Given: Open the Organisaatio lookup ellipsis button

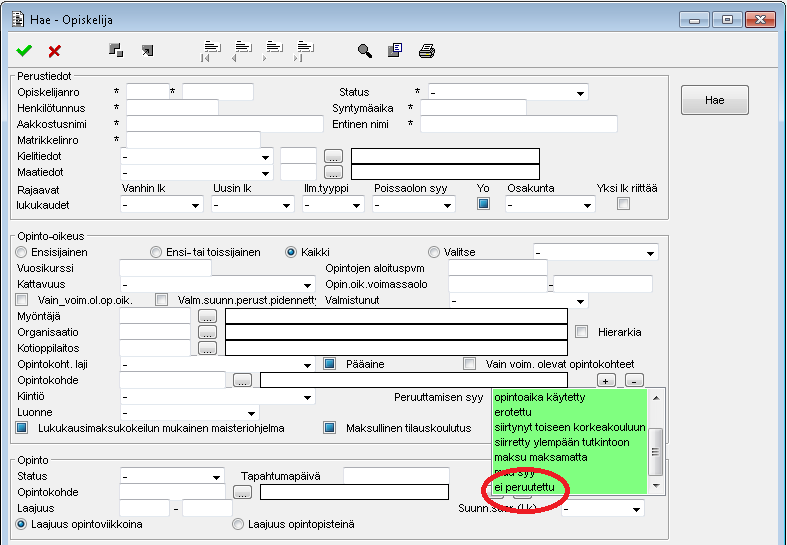Looking at the screenshot, I should click(x=207, y=332).
